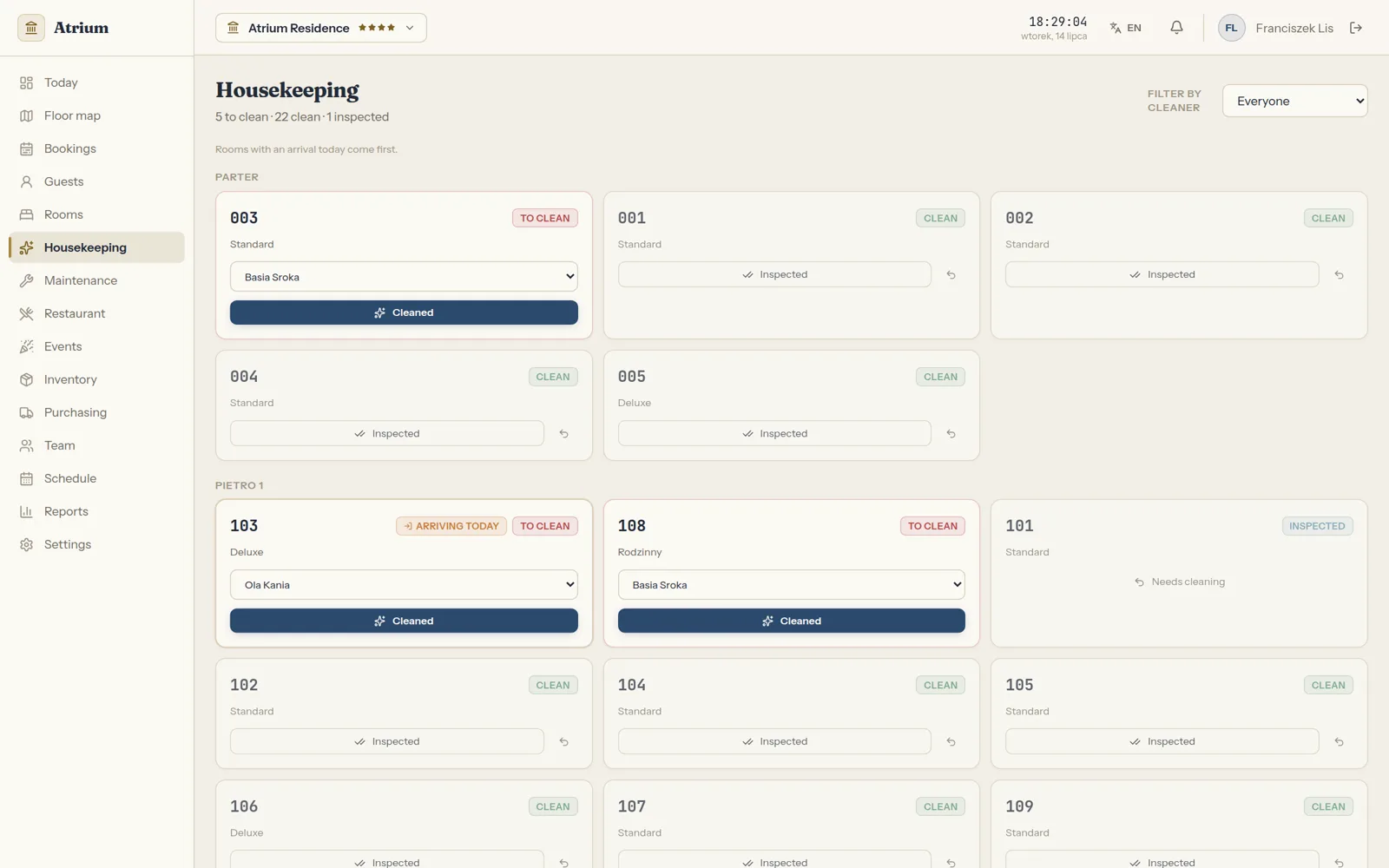Open cleaner dropdown for room 108
This screenshot has width=1389, height=868.
791,585
